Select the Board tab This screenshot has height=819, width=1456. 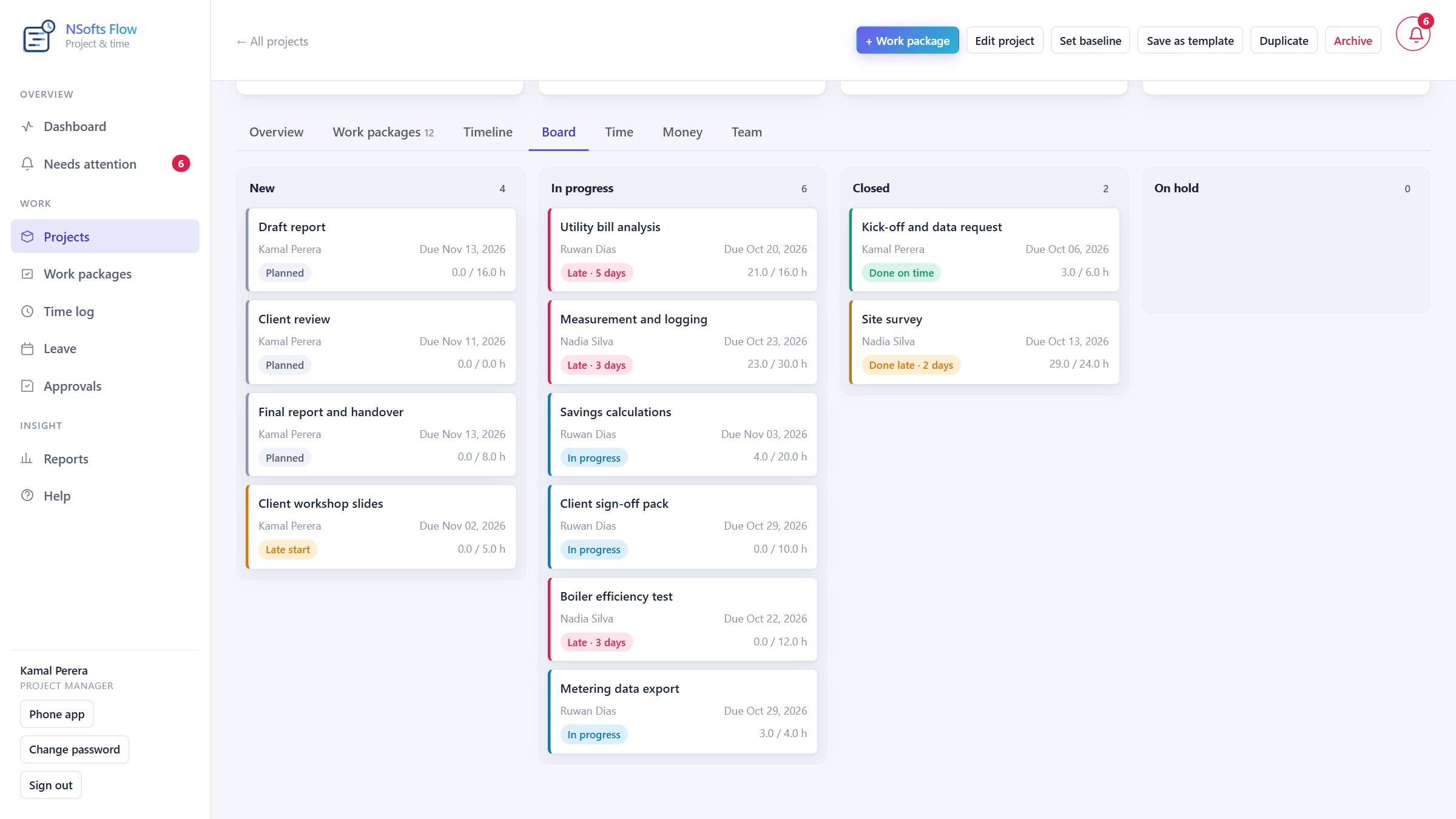(x=559, y=132)
